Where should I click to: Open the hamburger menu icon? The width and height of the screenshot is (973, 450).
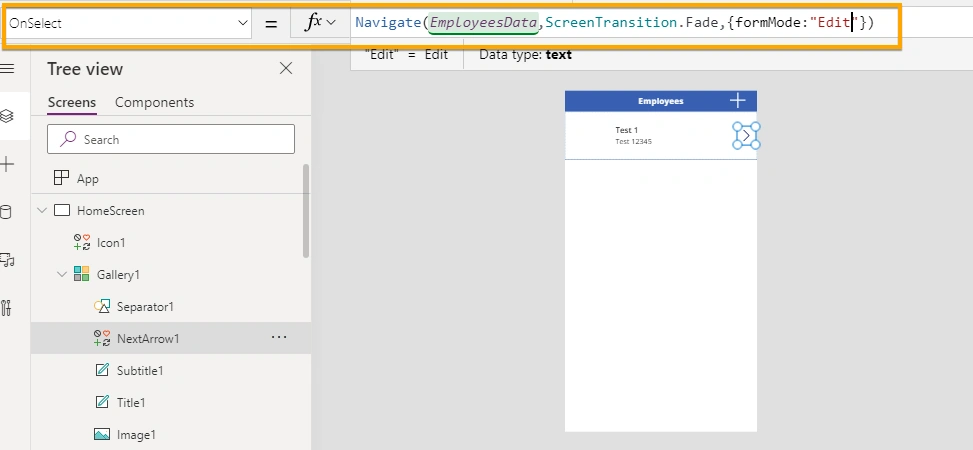coord(6,68)
